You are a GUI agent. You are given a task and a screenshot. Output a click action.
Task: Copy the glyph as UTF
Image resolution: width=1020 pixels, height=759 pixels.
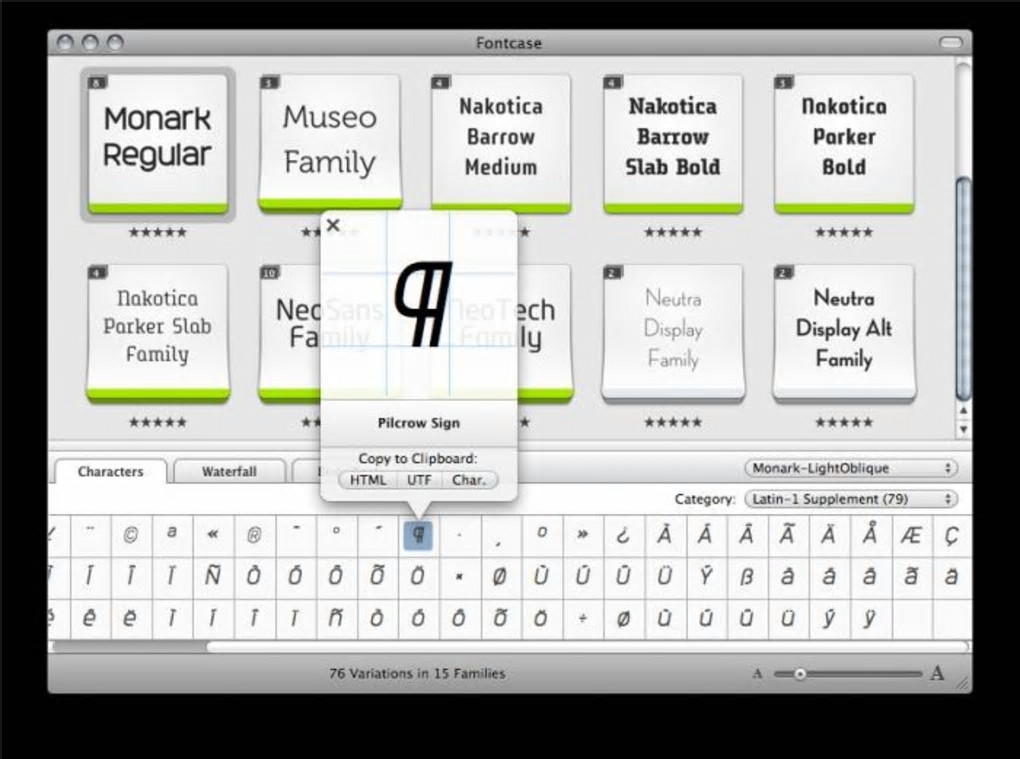(x=419, y=480)
